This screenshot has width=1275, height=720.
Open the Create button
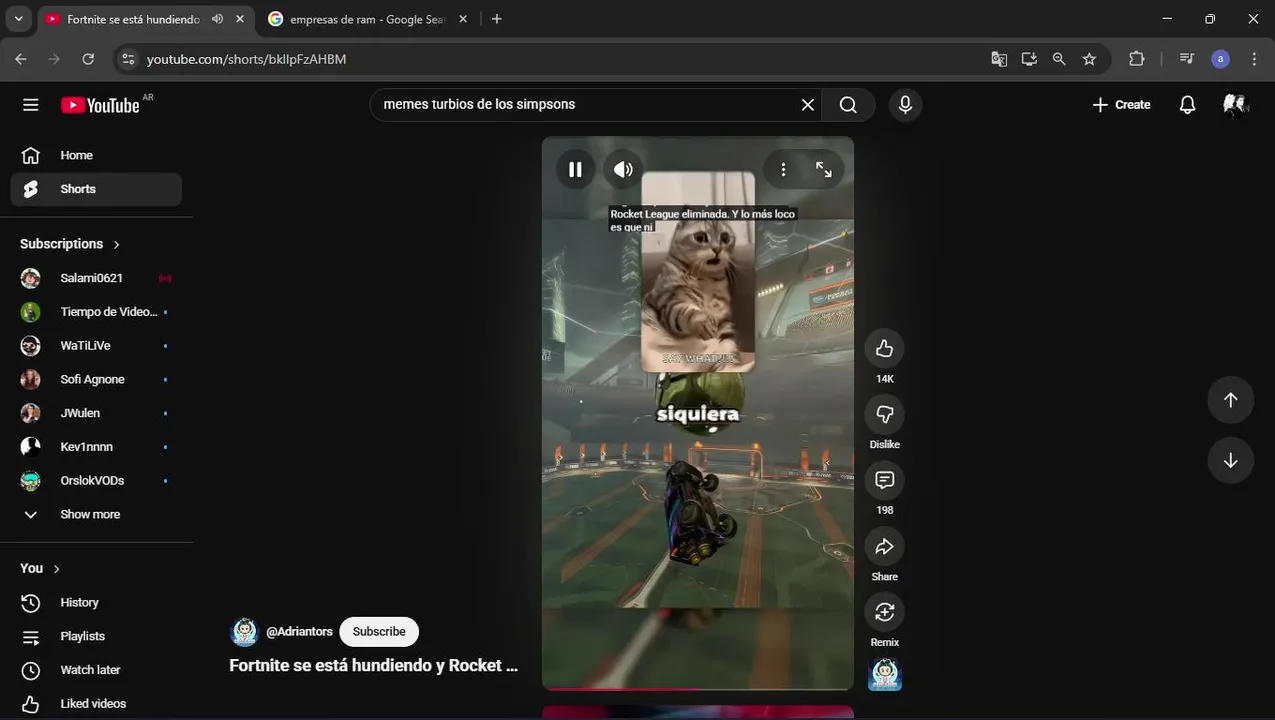[x=1121, y=105]
